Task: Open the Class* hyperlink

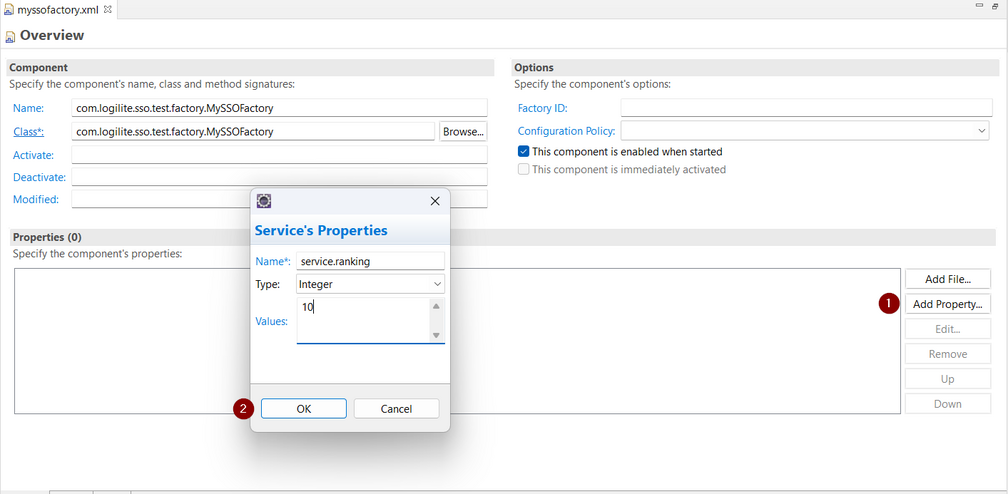Action: tap(28, 132)
